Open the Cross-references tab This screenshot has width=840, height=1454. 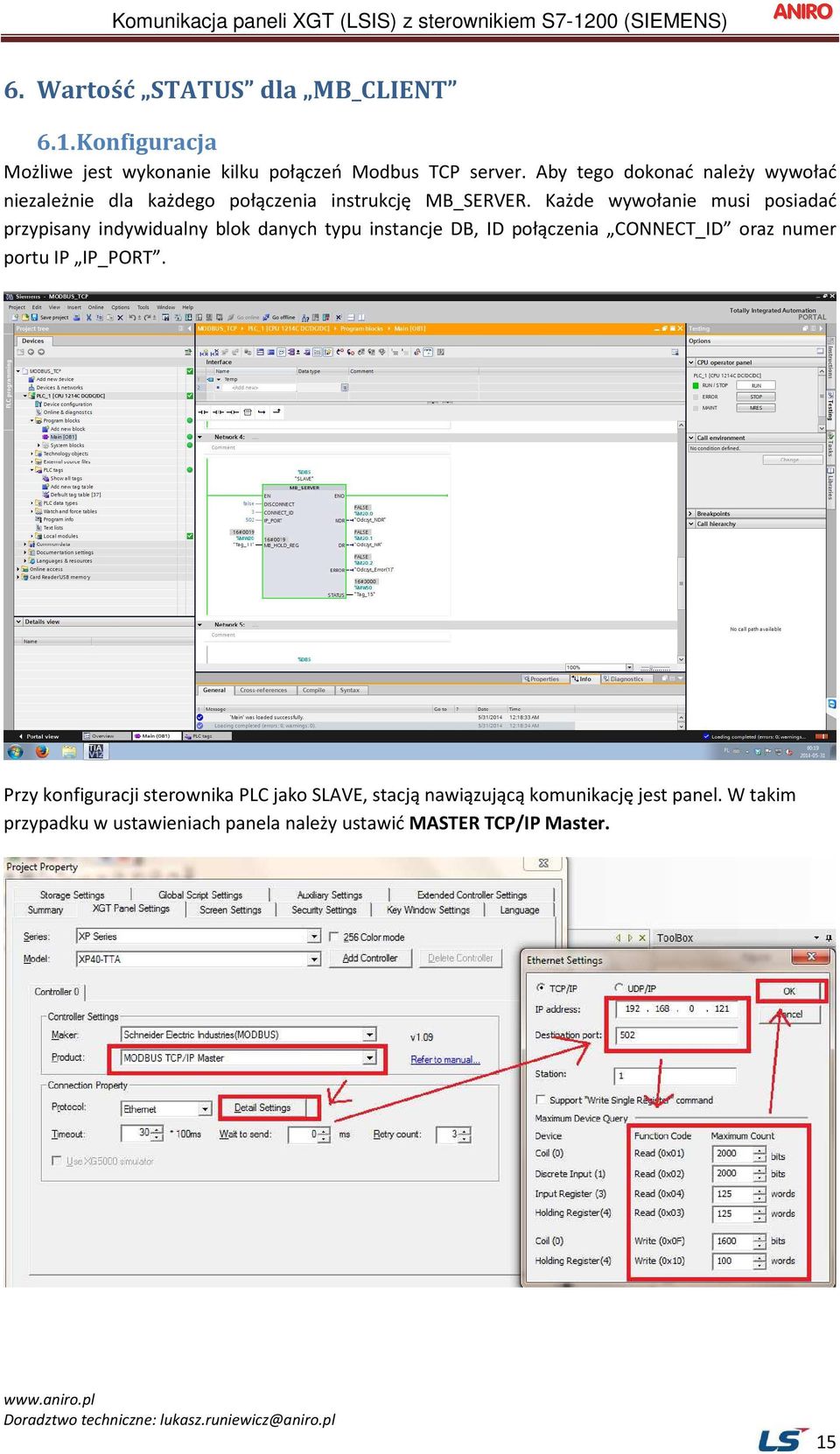(x=263, y=690)
